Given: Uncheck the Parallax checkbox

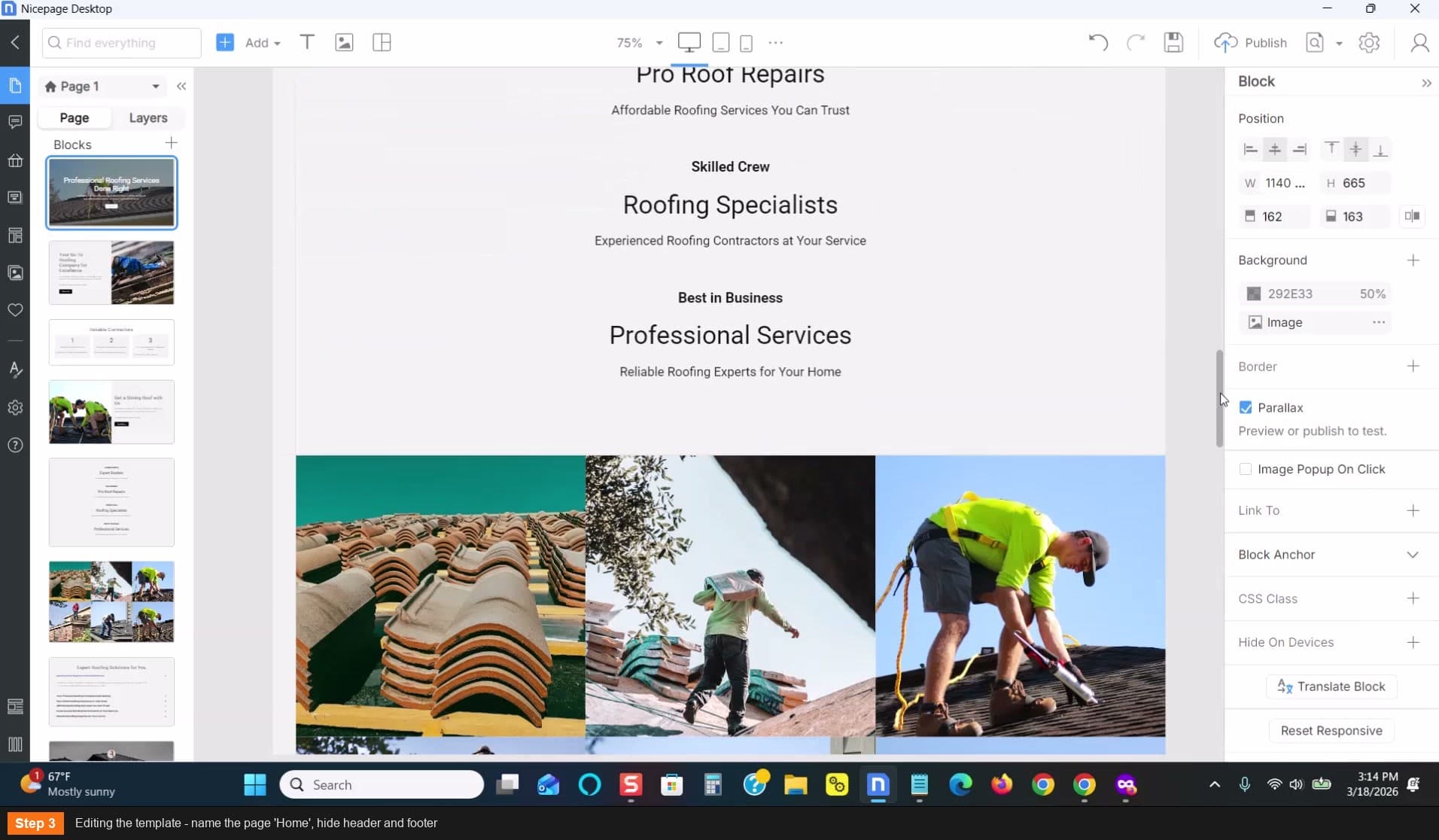Looking at the screenshot, I should (1246, 407).
